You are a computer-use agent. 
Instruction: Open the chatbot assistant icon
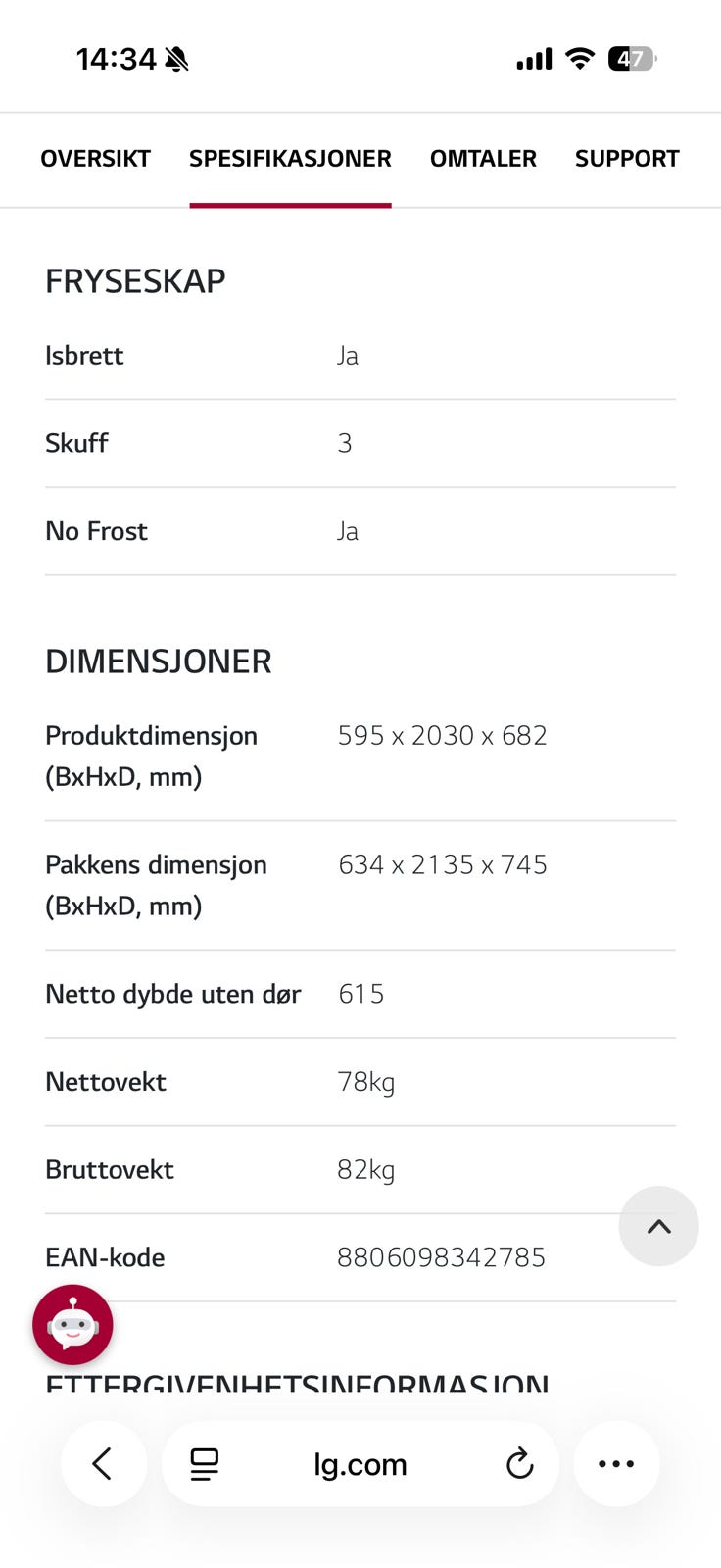click(72, 1324)
